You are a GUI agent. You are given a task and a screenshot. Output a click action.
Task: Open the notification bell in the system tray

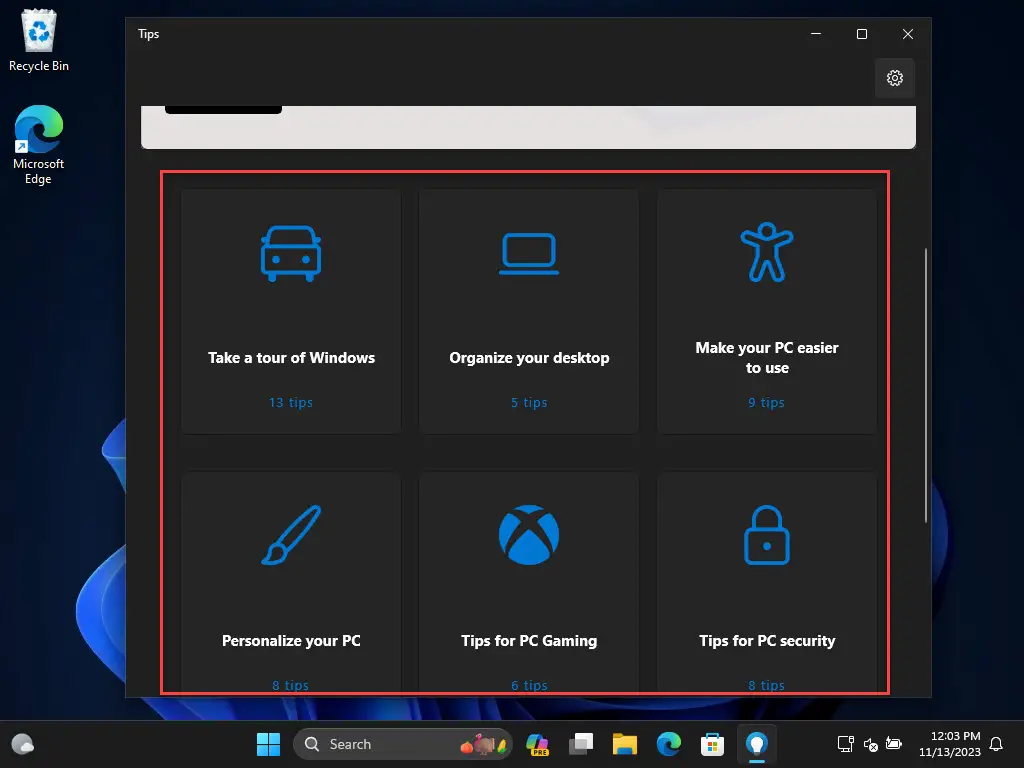pos(996,744)
